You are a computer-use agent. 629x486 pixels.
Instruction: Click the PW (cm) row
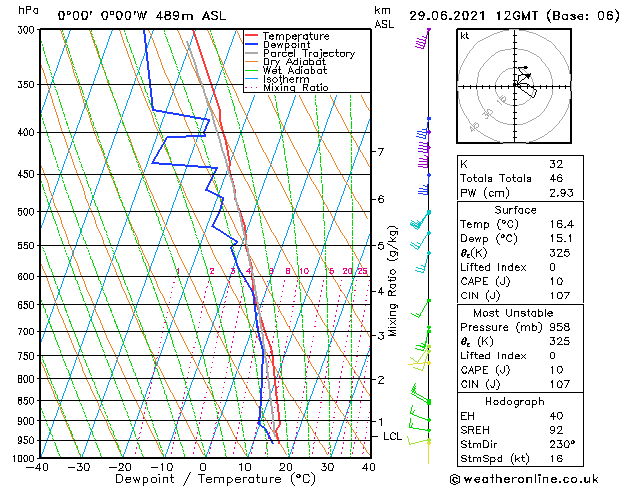click(520, 193)
